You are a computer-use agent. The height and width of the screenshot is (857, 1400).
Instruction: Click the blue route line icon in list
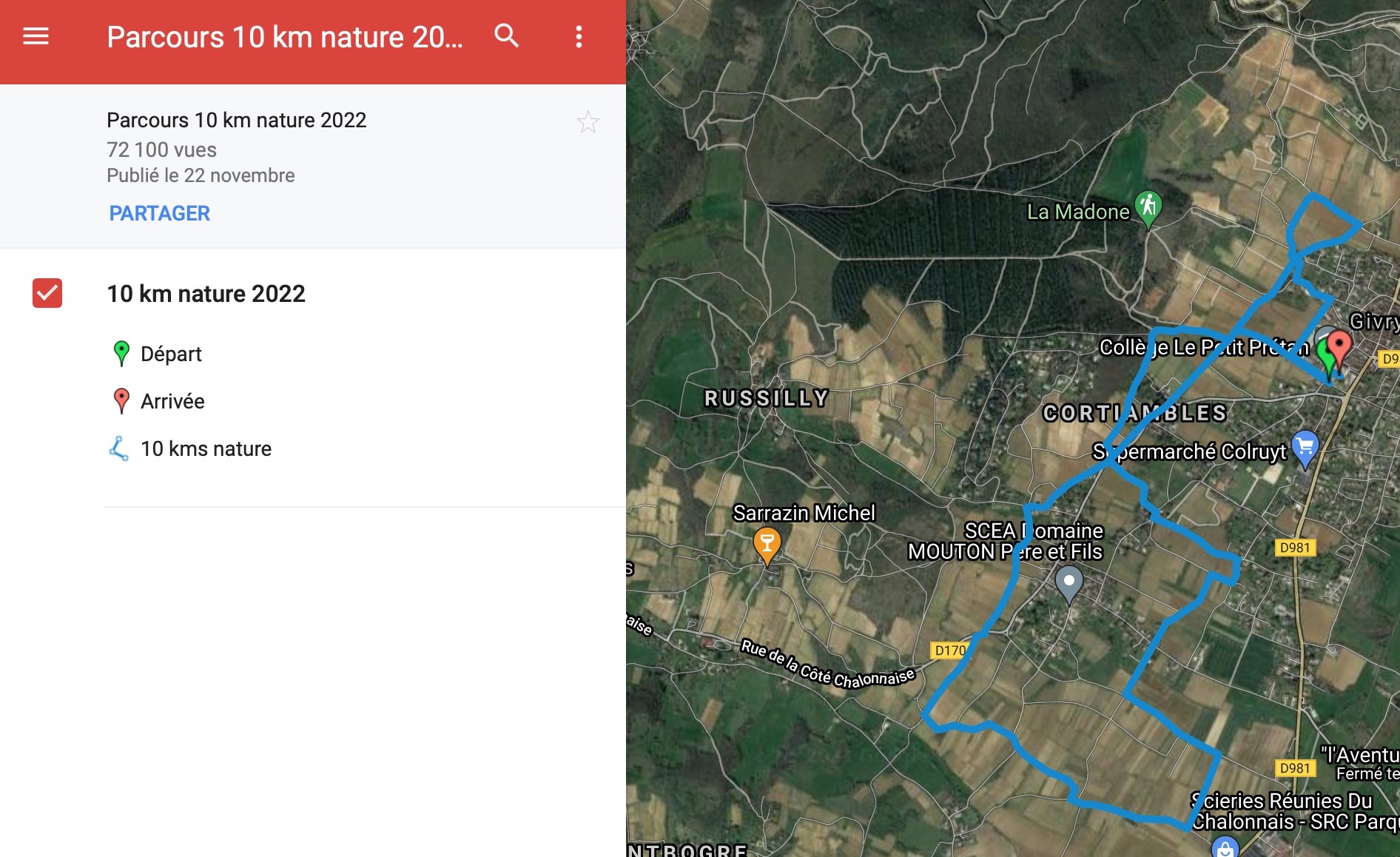119,448
